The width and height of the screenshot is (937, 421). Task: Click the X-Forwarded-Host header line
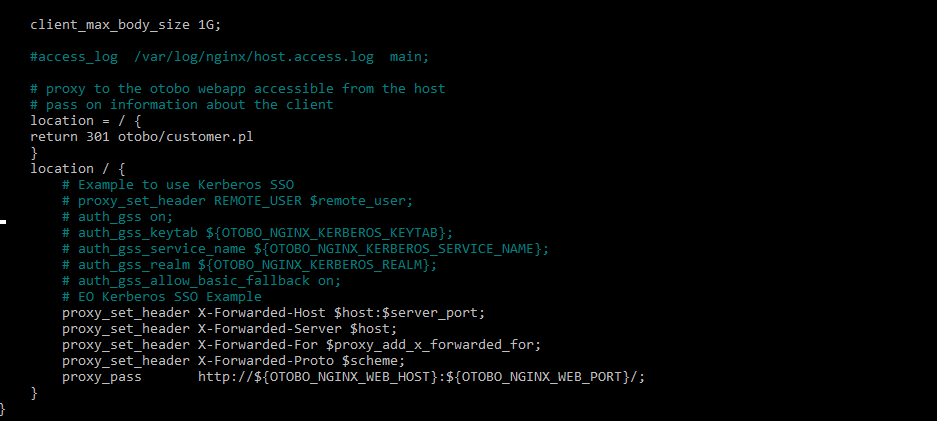[x=273, y=312]
